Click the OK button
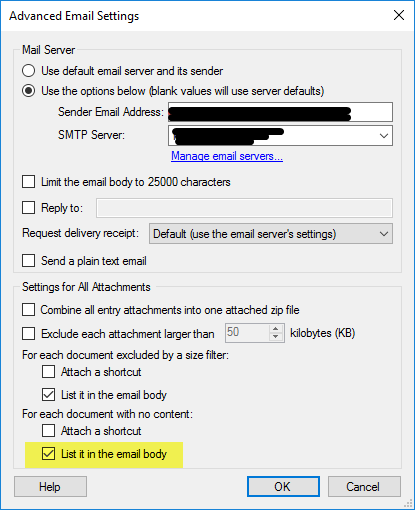415x510 pixels. [283, 487]
